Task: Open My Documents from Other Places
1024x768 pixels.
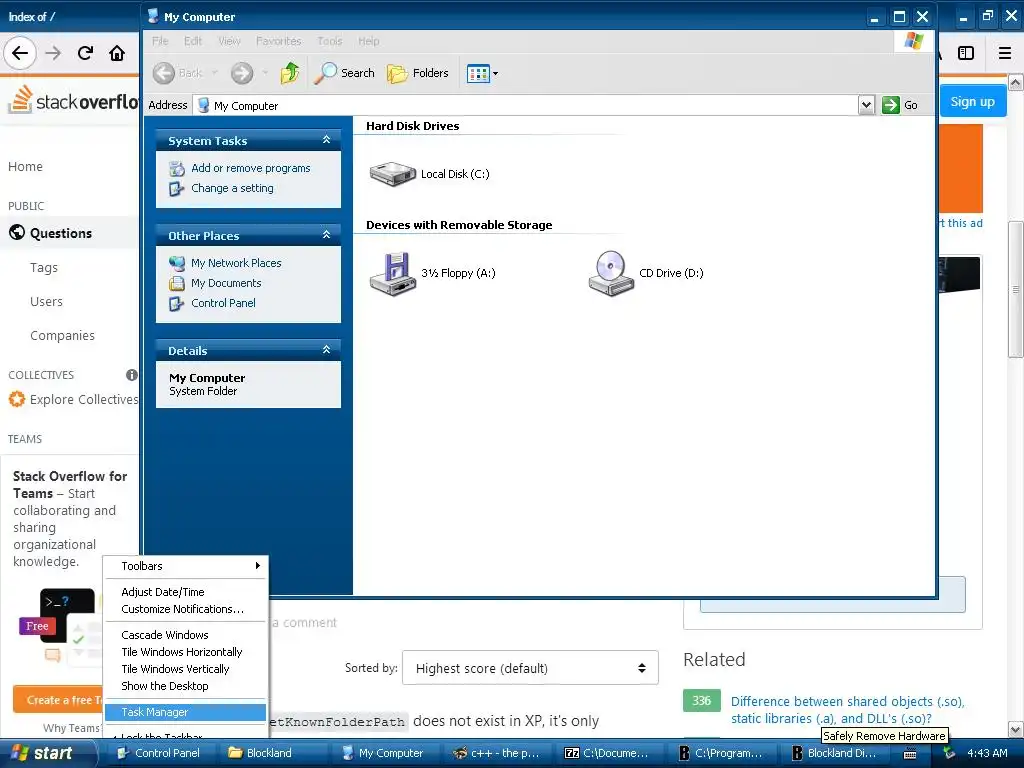Action: pyautogui.click(x=226, y=283)
